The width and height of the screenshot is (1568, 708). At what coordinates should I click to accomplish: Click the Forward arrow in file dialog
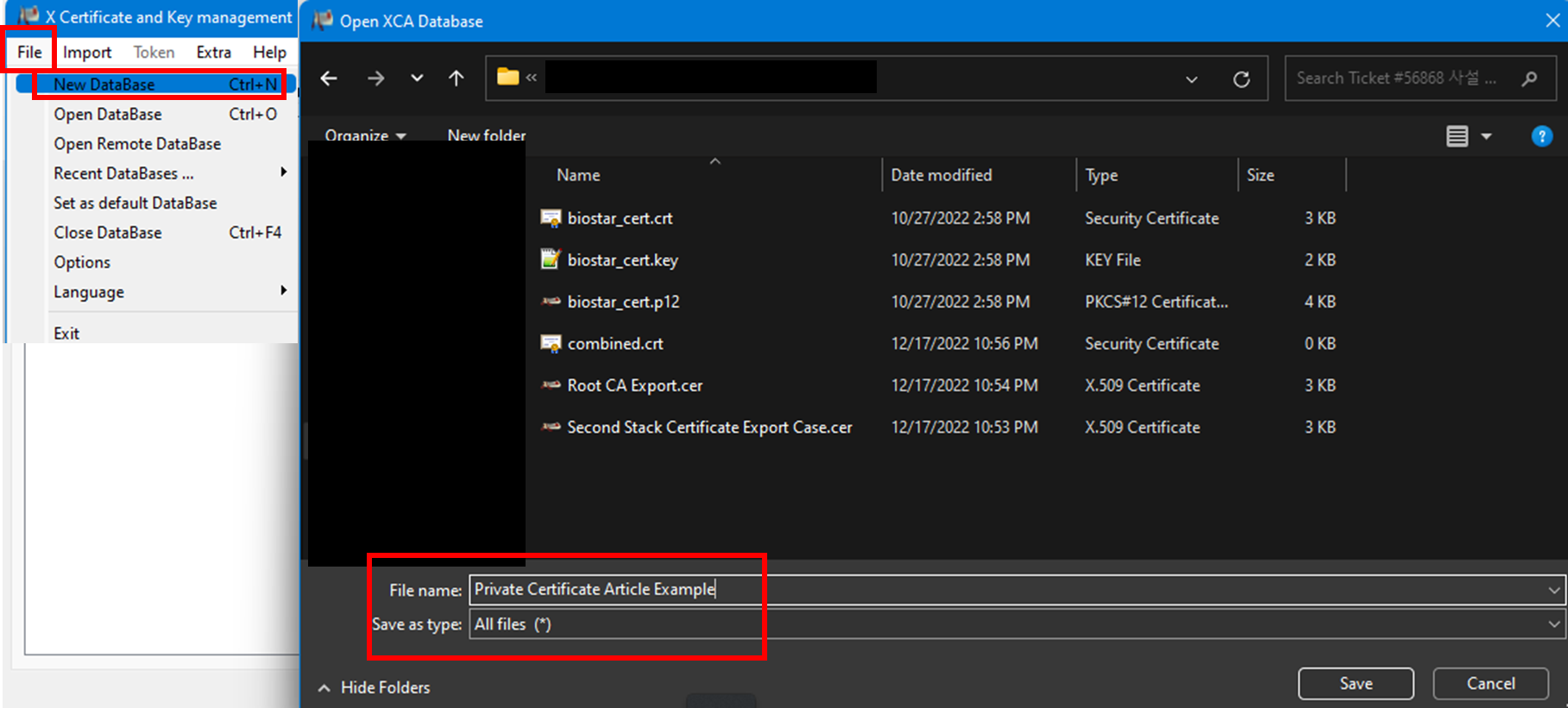click(375, 78)
